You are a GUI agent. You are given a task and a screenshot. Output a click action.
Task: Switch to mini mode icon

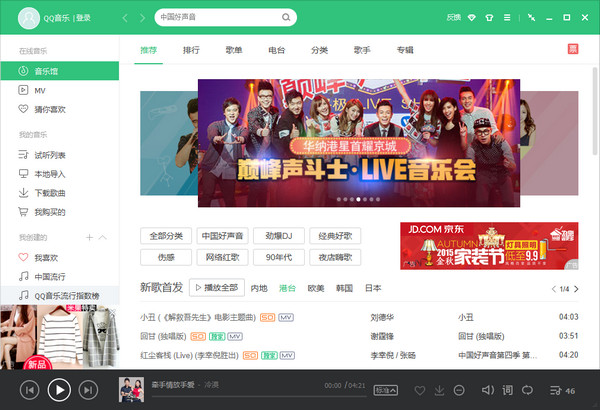[532, 17]
